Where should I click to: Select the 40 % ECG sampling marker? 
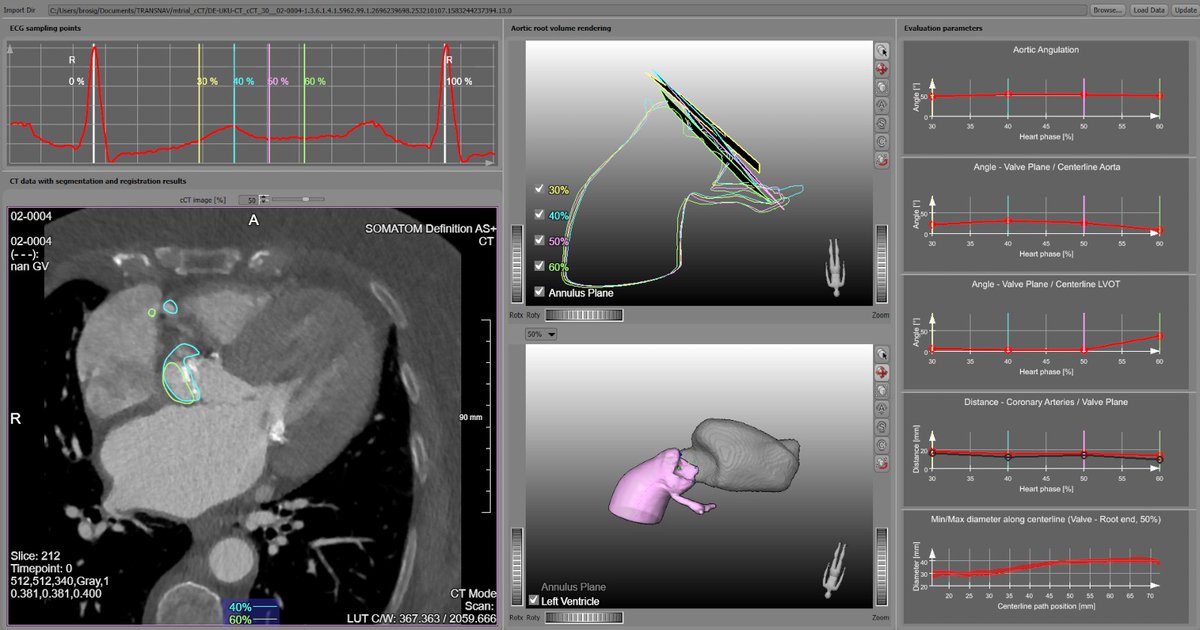(235, 102)
